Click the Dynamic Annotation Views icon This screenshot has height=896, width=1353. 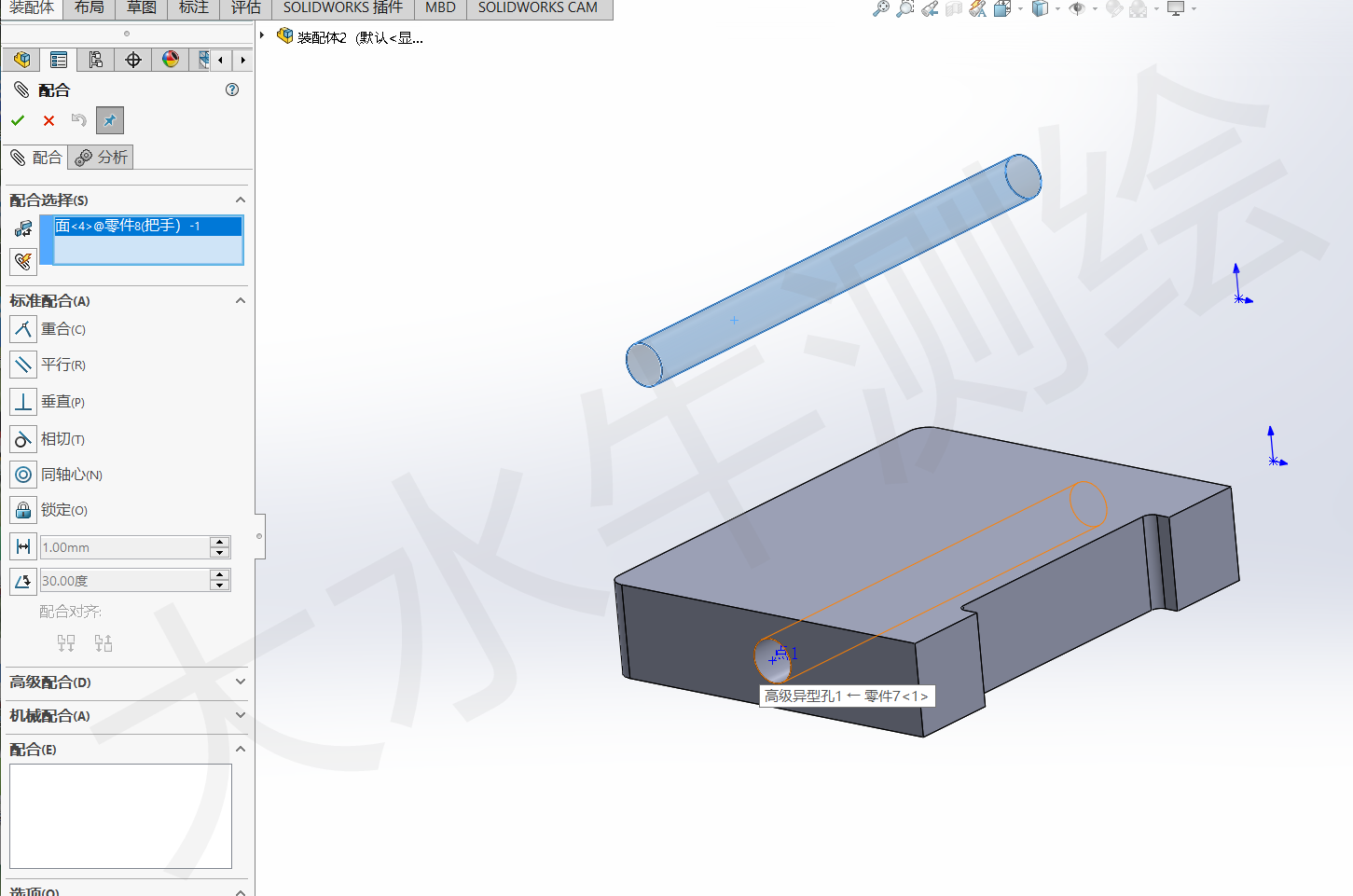[x=977, y=8]
